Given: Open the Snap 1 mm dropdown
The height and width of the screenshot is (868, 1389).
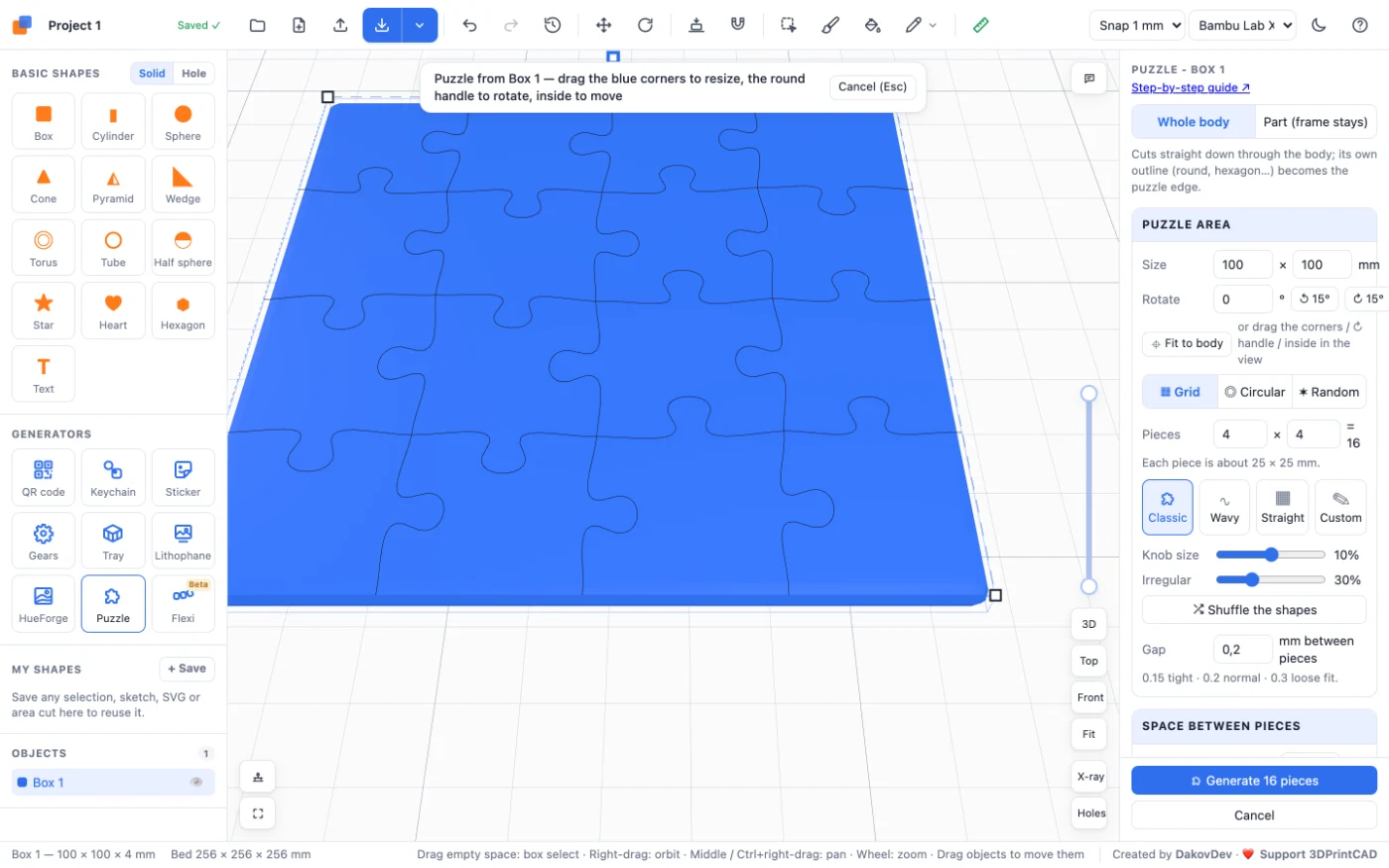Looking at the screenshot, I should pos(1137,26).
